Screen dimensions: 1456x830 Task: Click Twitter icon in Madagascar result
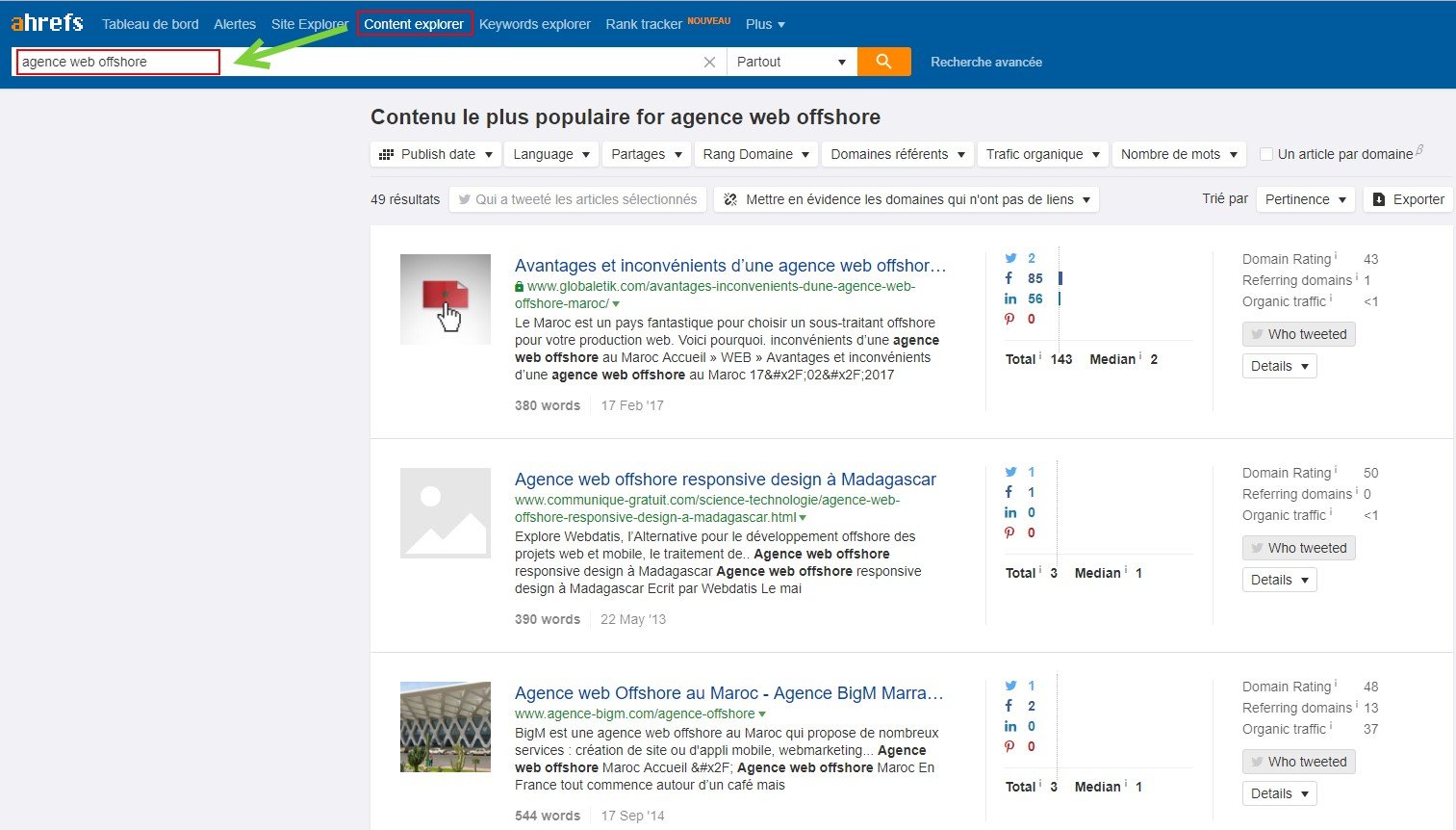pyautogui.click(x=1010, y=472)
